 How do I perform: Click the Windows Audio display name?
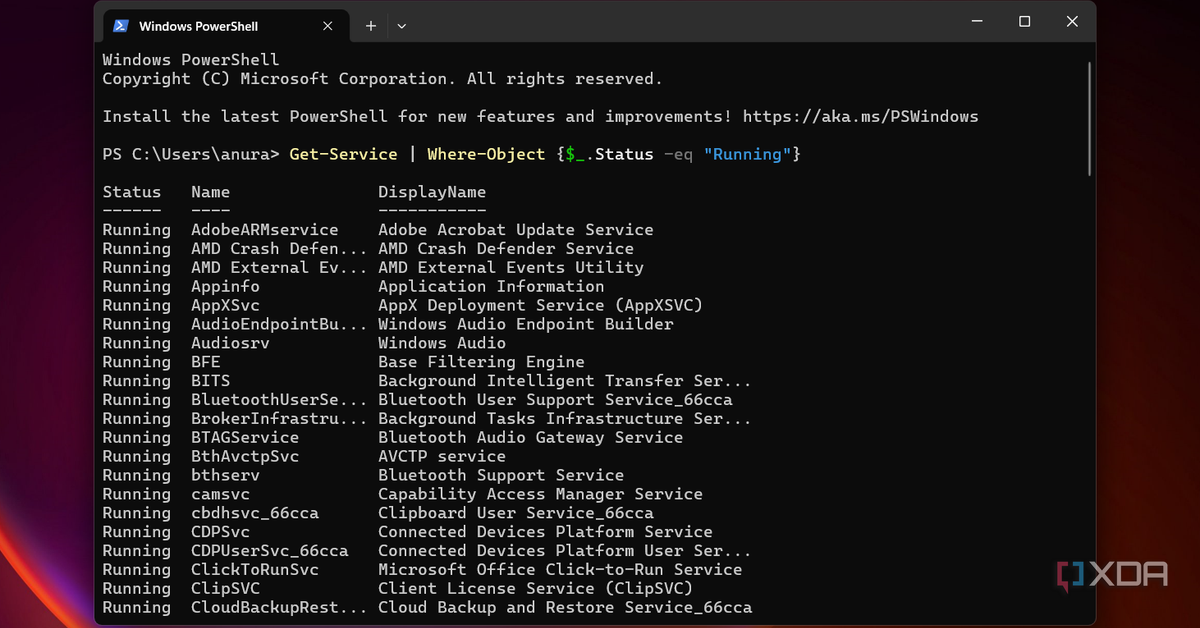(x=441, y=342)
